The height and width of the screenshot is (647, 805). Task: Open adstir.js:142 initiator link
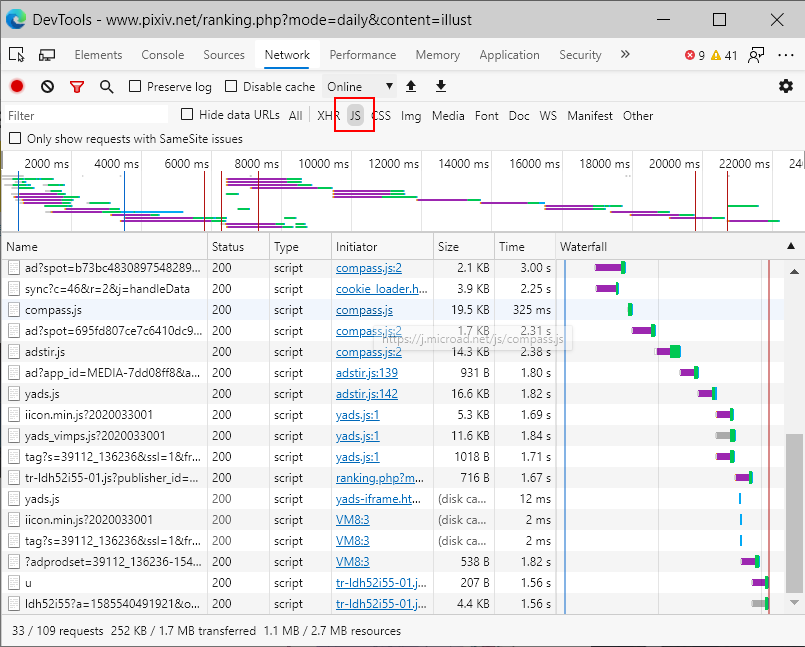367,394
